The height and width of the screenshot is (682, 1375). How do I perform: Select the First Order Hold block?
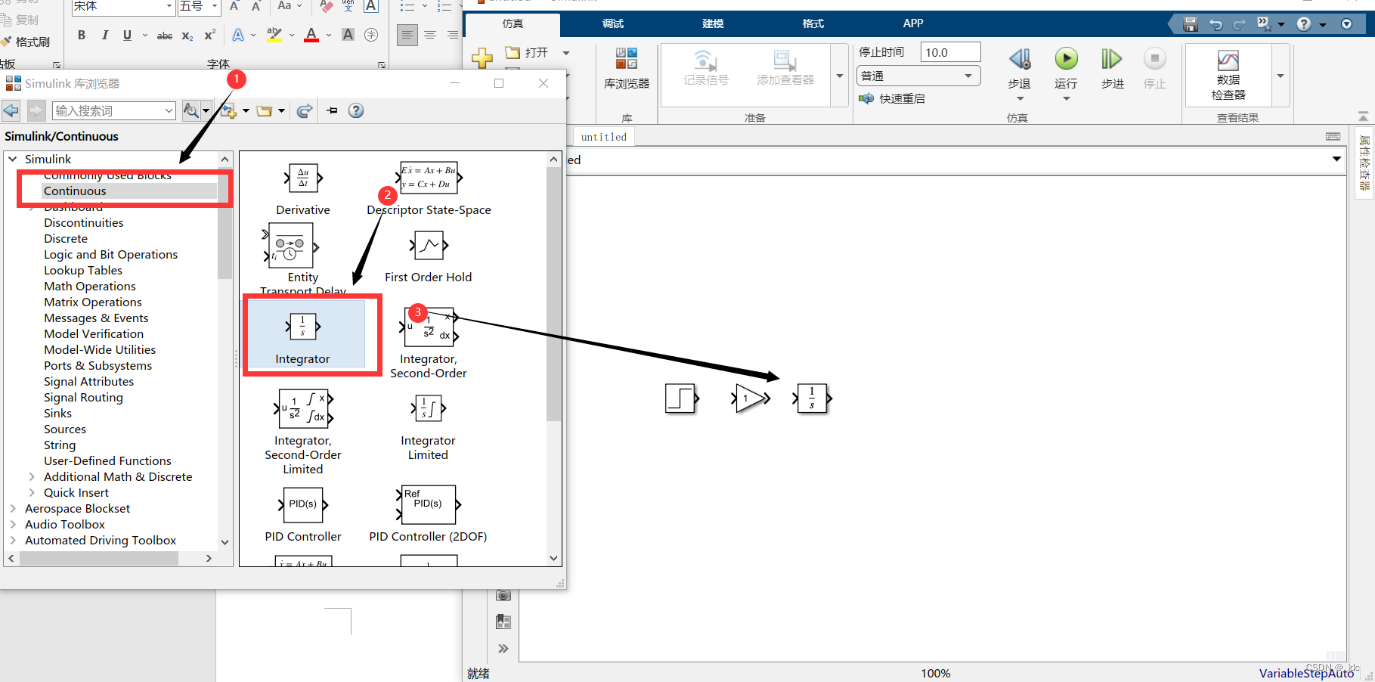tap(428, 256)
